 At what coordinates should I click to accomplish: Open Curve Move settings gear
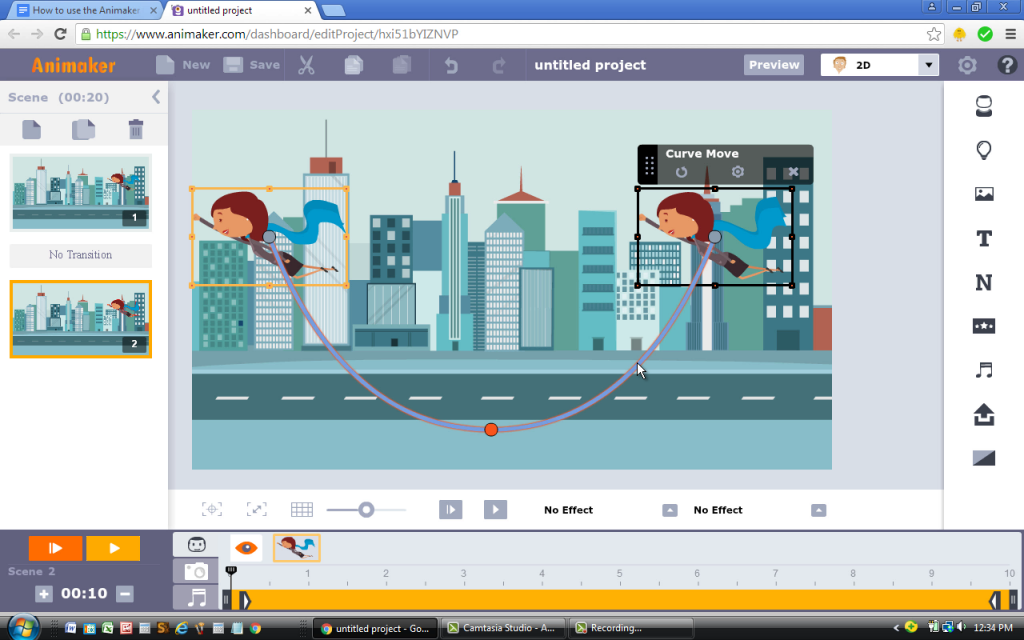737,171
